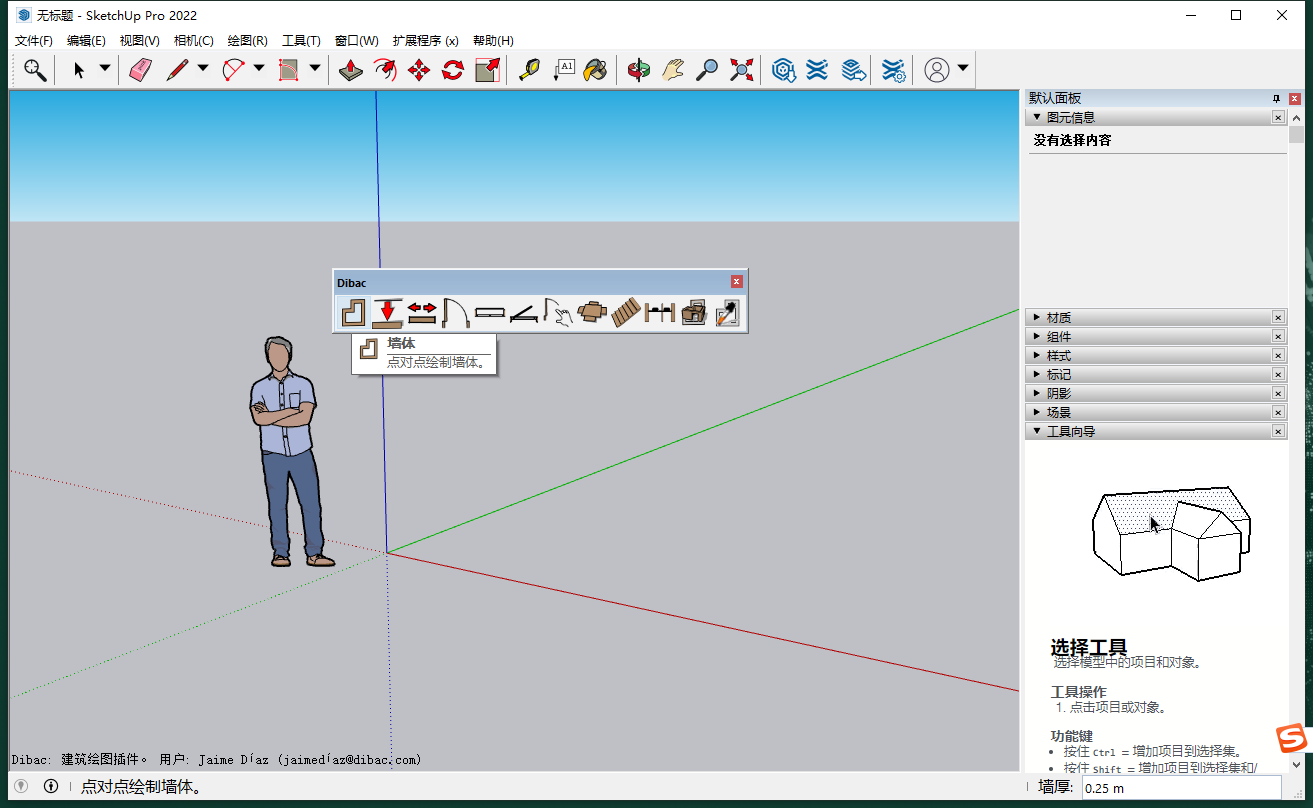Close the Dibac floating toolbar
The width and height of the screenshot is (1313, 808).
click(737, 282)
